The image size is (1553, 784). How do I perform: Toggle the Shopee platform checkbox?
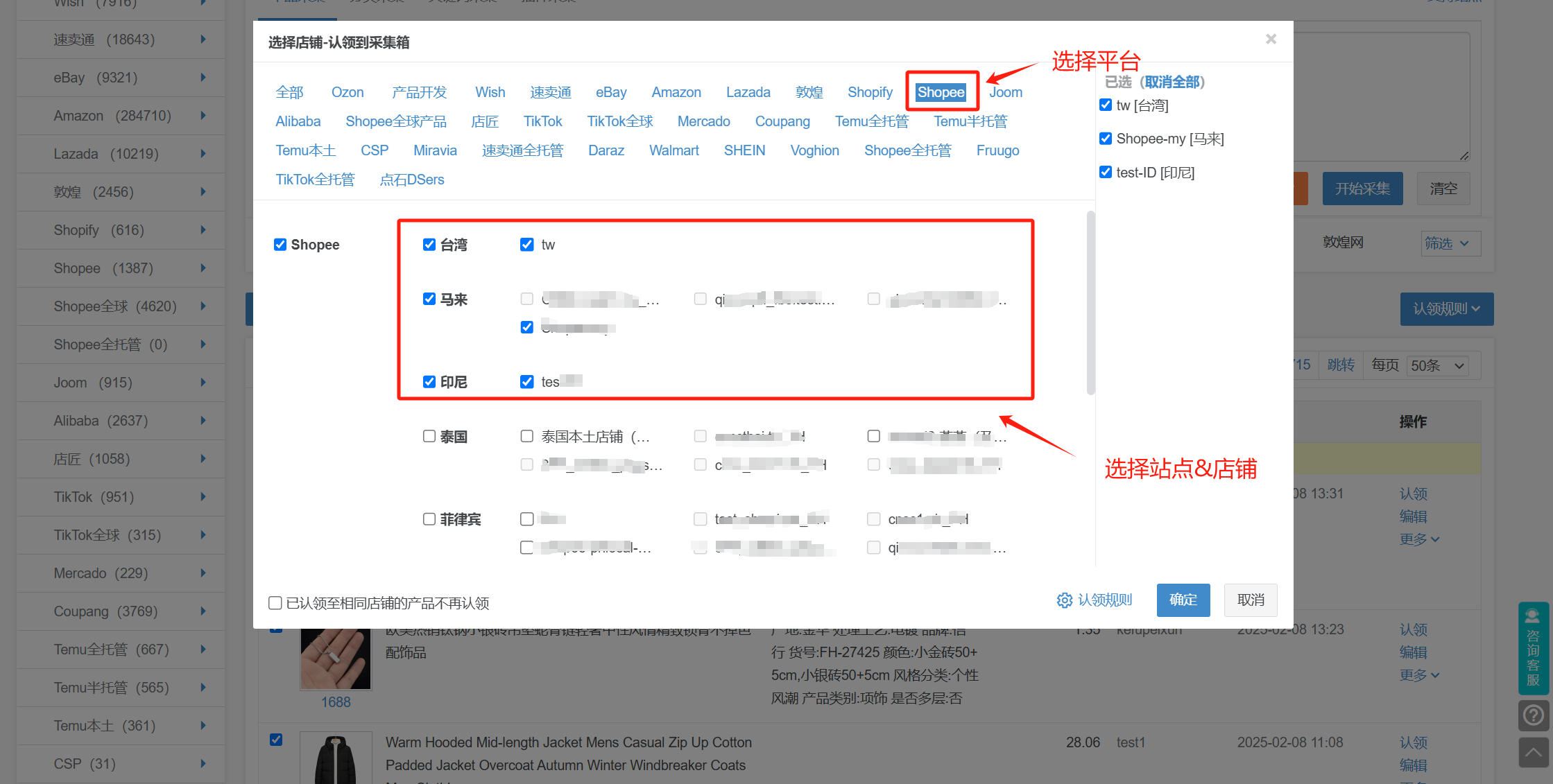point(280,245)
